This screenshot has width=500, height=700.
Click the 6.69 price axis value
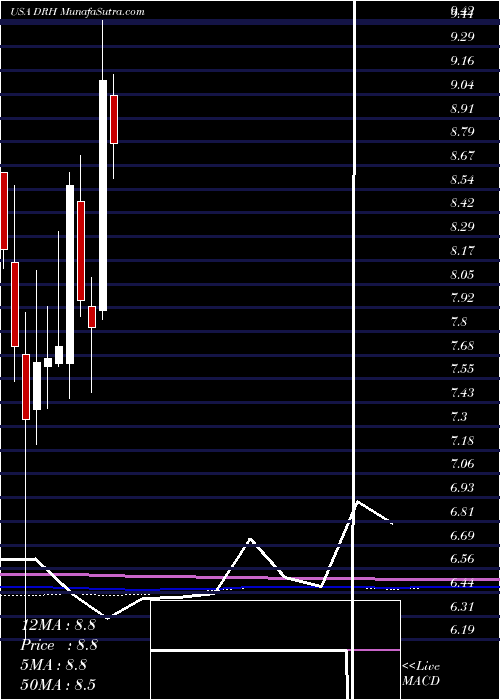click(462, 535)
